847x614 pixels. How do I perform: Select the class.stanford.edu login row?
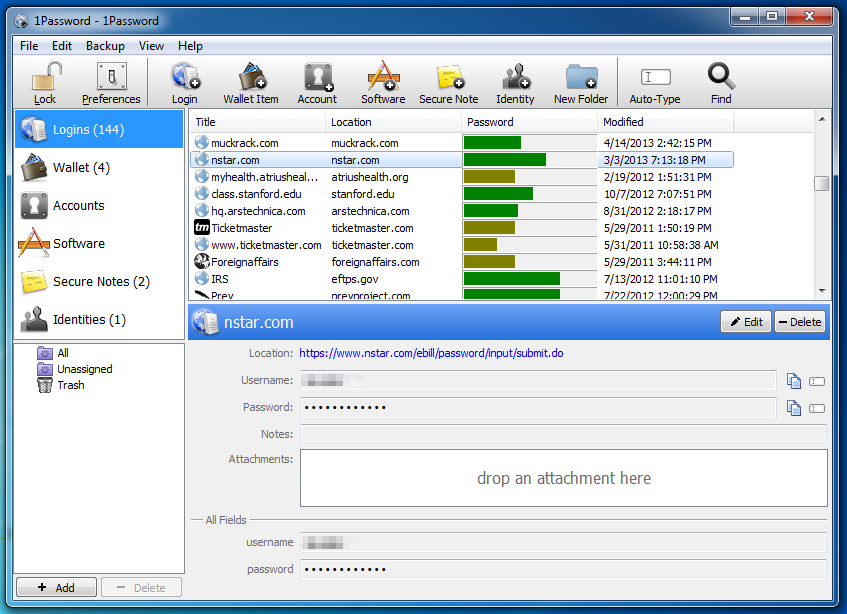pos(462,194)
